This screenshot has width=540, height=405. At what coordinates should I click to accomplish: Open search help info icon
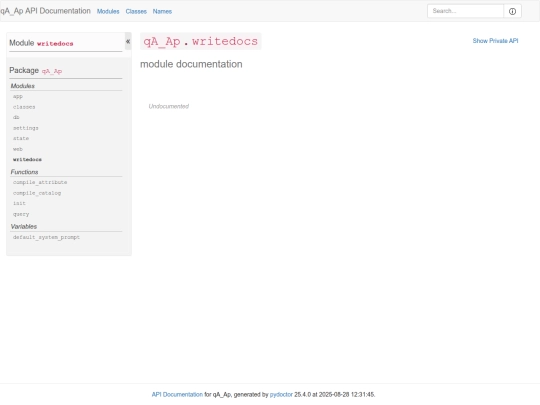[512, 11]
